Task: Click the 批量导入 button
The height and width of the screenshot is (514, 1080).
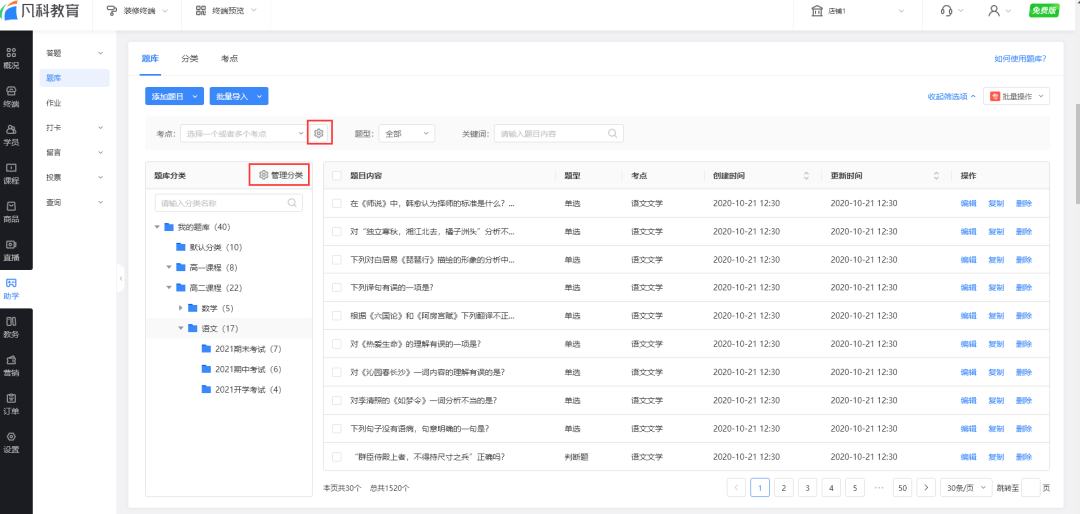Action: (x=239, y=96)
